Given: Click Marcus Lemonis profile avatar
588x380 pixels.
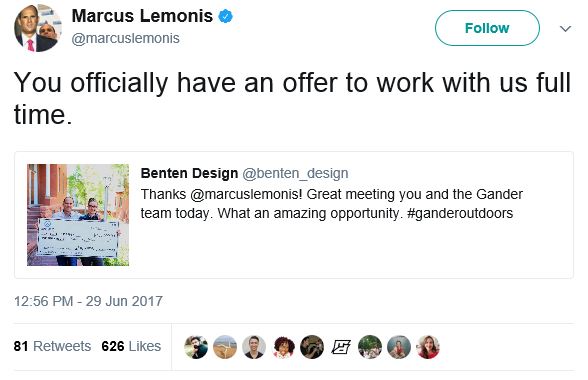Looking at the screenshot, I should click(38, 28).
